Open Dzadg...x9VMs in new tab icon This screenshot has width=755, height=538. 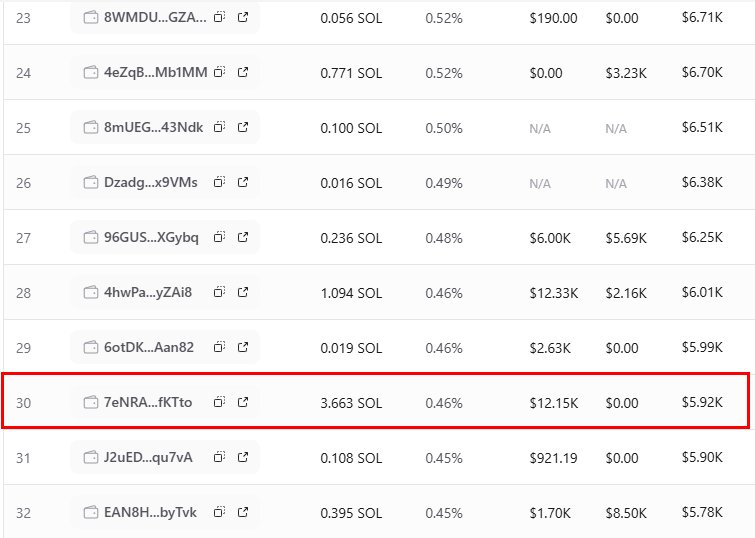pos(243,182)
